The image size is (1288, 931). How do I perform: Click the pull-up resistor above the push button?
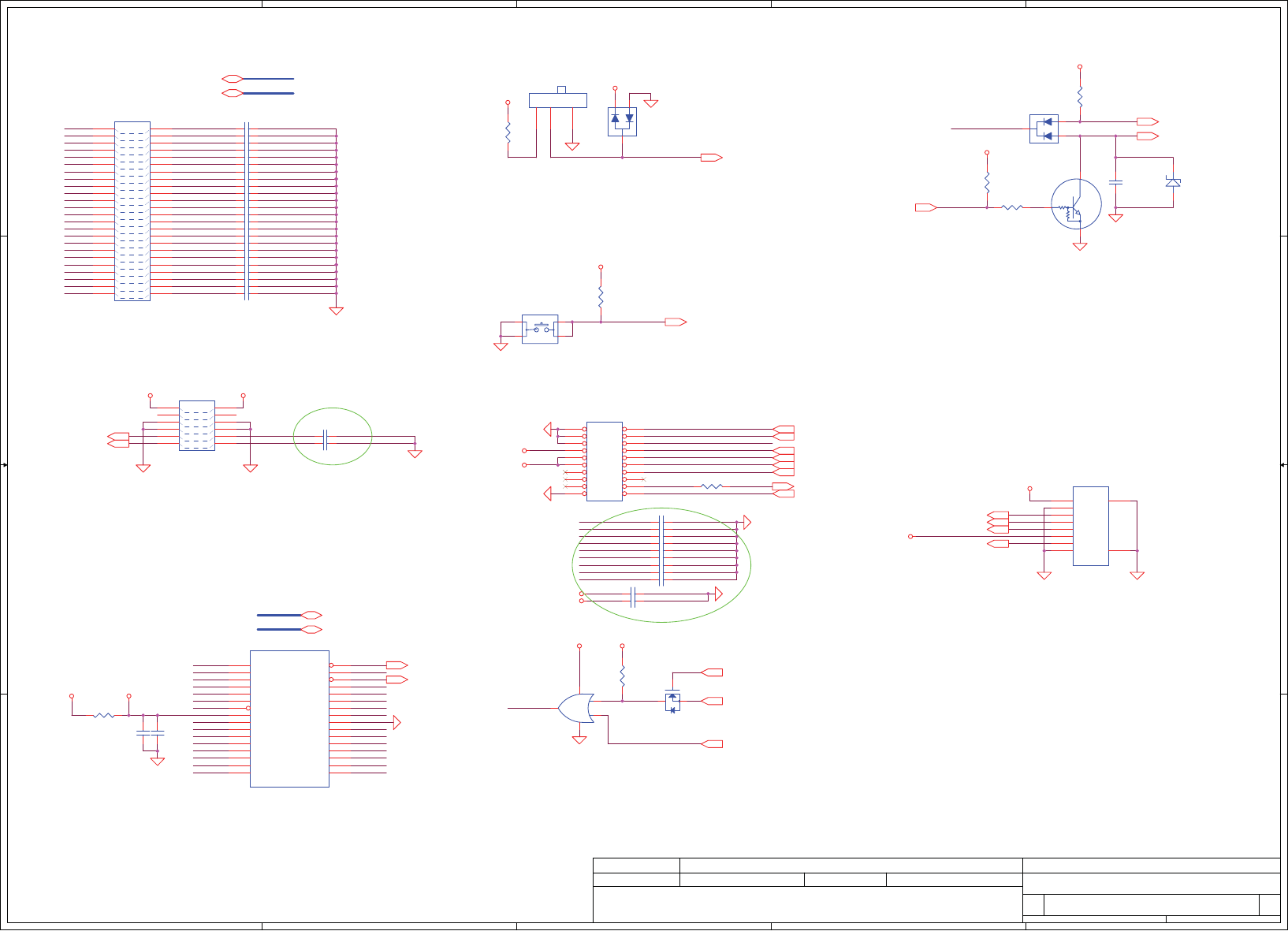tap(601, 297)
